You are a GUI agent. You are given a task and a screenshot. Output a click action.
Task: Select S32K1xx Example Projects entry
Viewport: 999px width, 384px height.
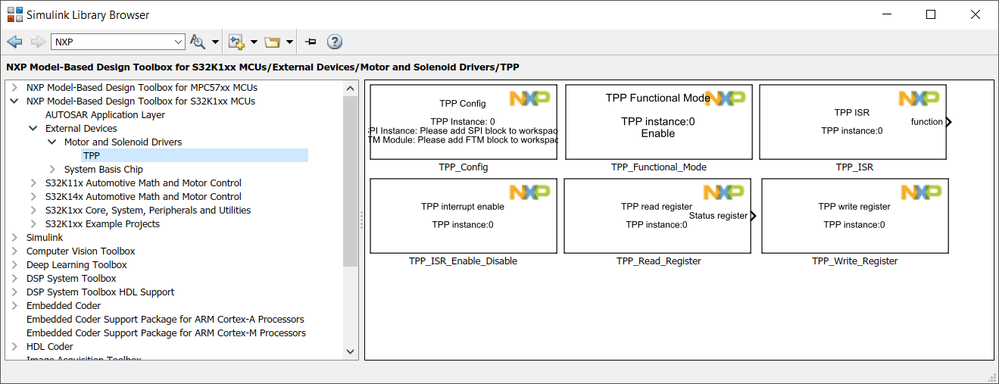tap(102, 224)
